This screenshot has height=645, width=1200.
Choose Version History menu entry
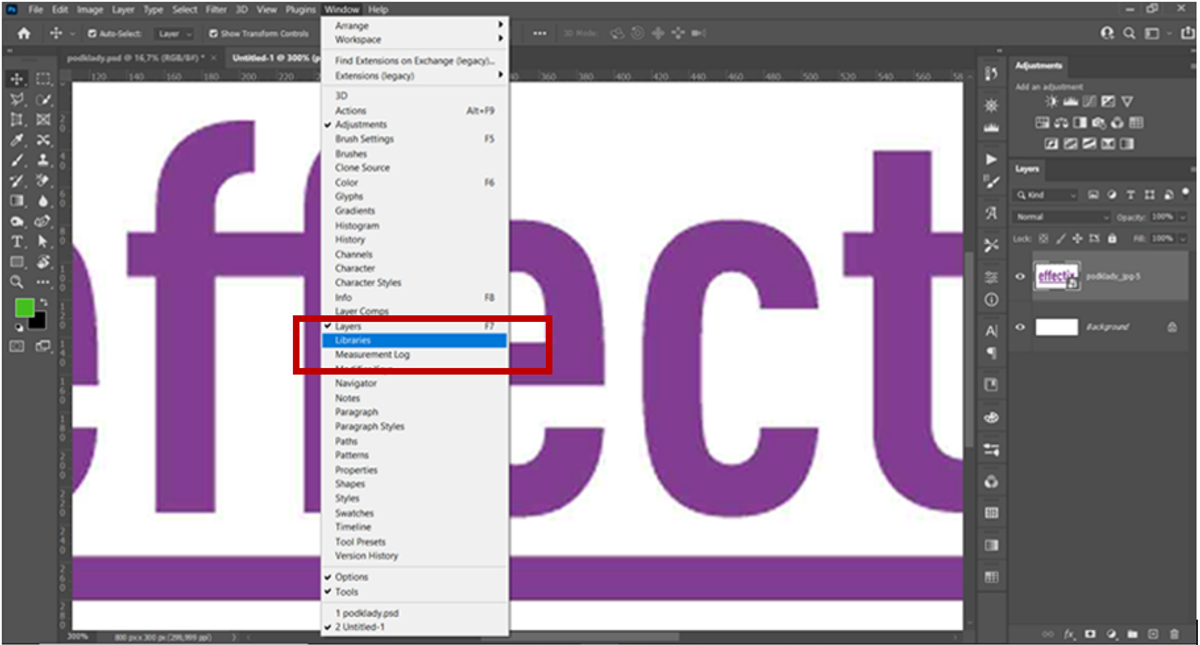pyautogui.click(x=415, y=556)
